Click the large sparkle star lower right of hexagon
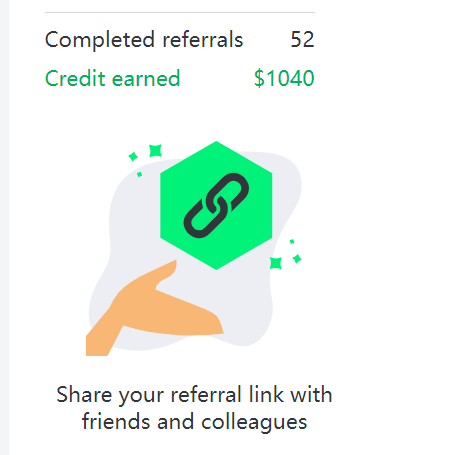Viewport: 465px width, 455px height. point(276,263)
